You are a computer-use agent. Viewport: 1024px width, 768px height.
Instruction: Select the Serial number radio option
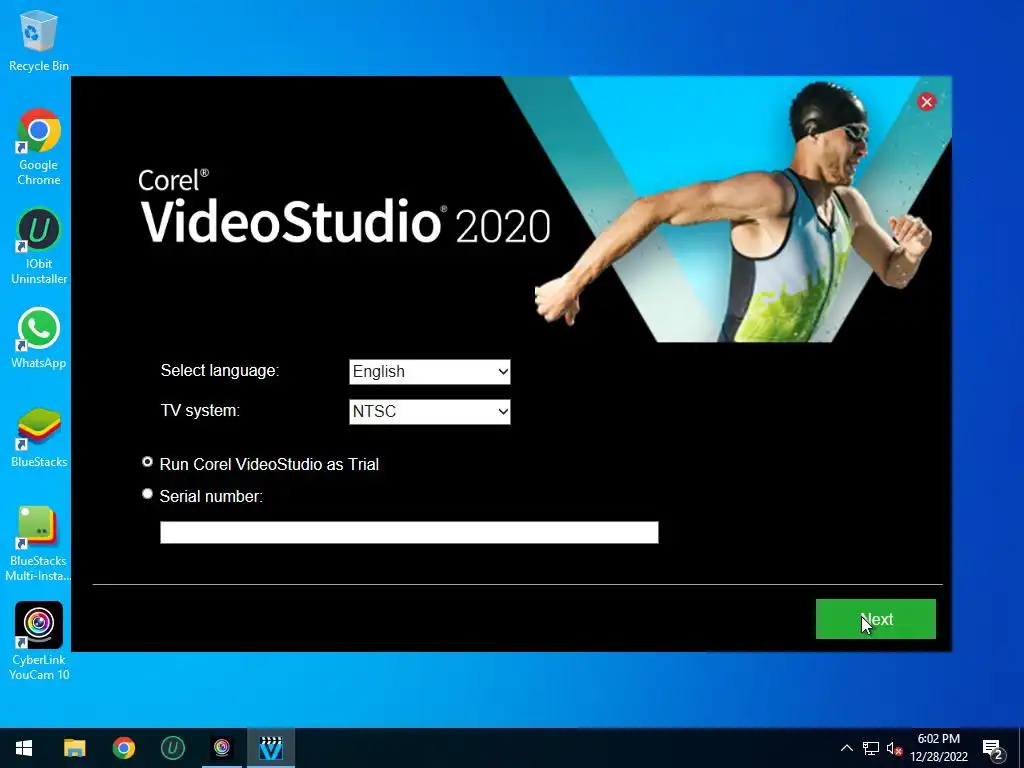(148, 494)
